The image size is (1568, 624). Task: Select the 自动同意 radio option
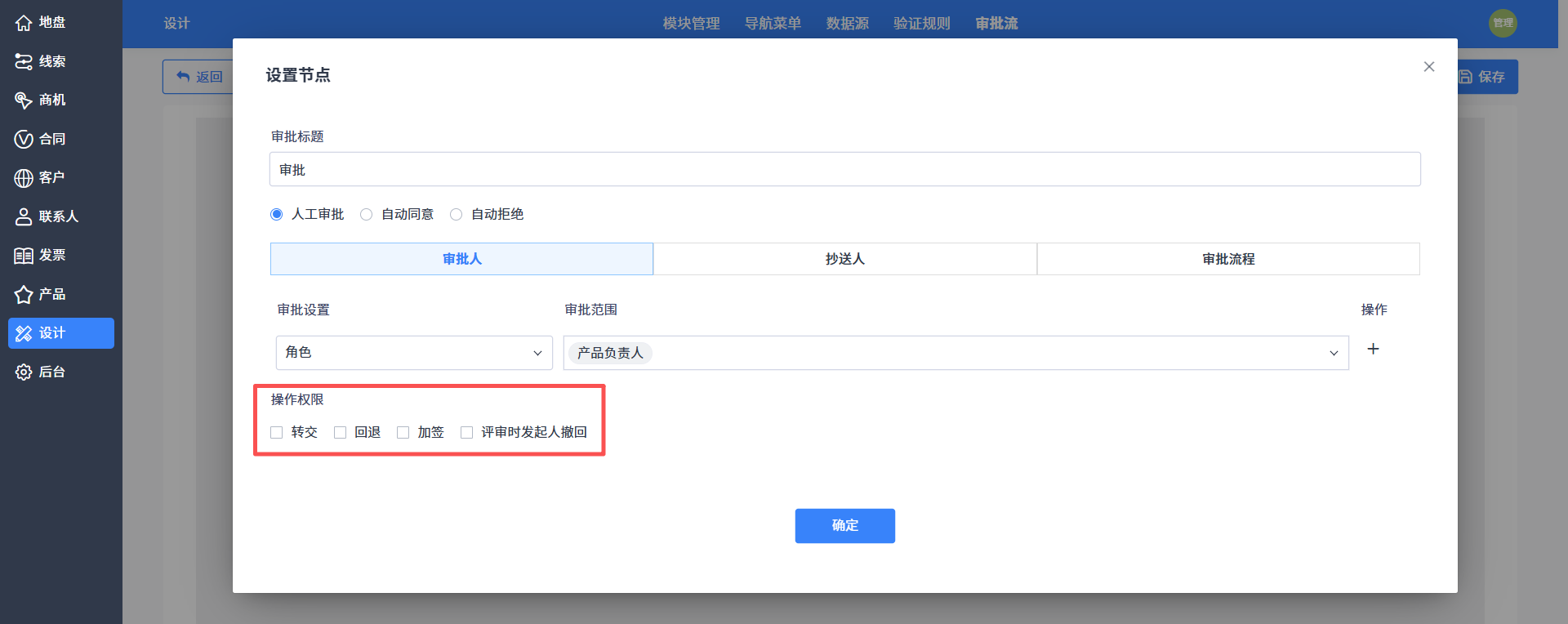(x=367, y=214)
